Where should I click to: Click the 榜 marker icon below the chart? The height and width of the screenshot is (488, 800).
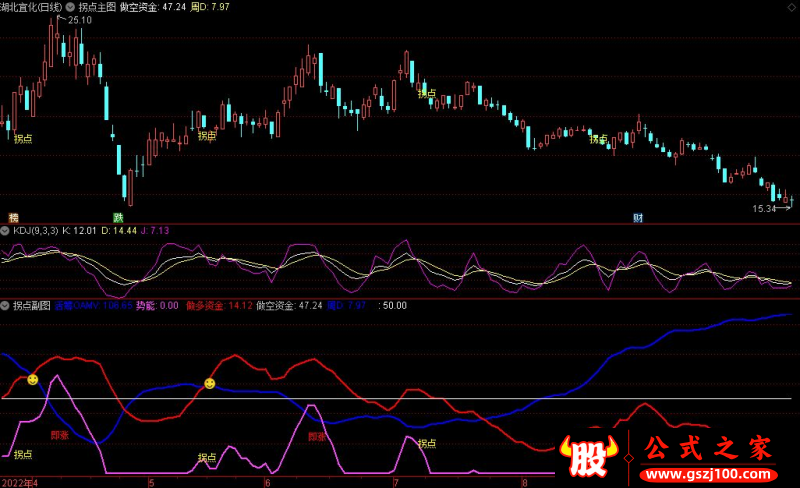click(13, 217)
